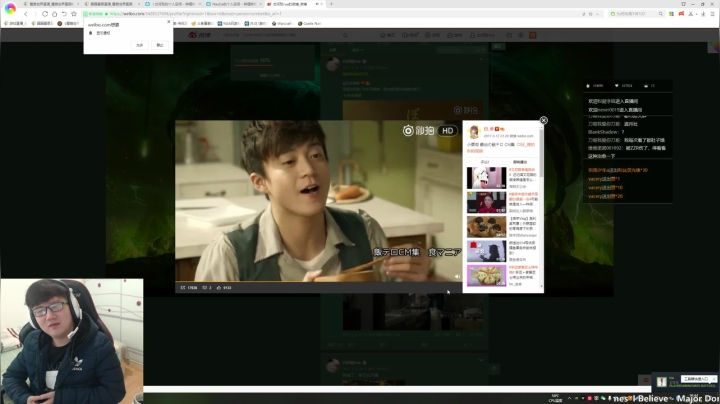The width and height of the screenshot is (720, 404).
Task: Click the video playback progress bar
Action: pyautogui.click(x=318, y=281)
